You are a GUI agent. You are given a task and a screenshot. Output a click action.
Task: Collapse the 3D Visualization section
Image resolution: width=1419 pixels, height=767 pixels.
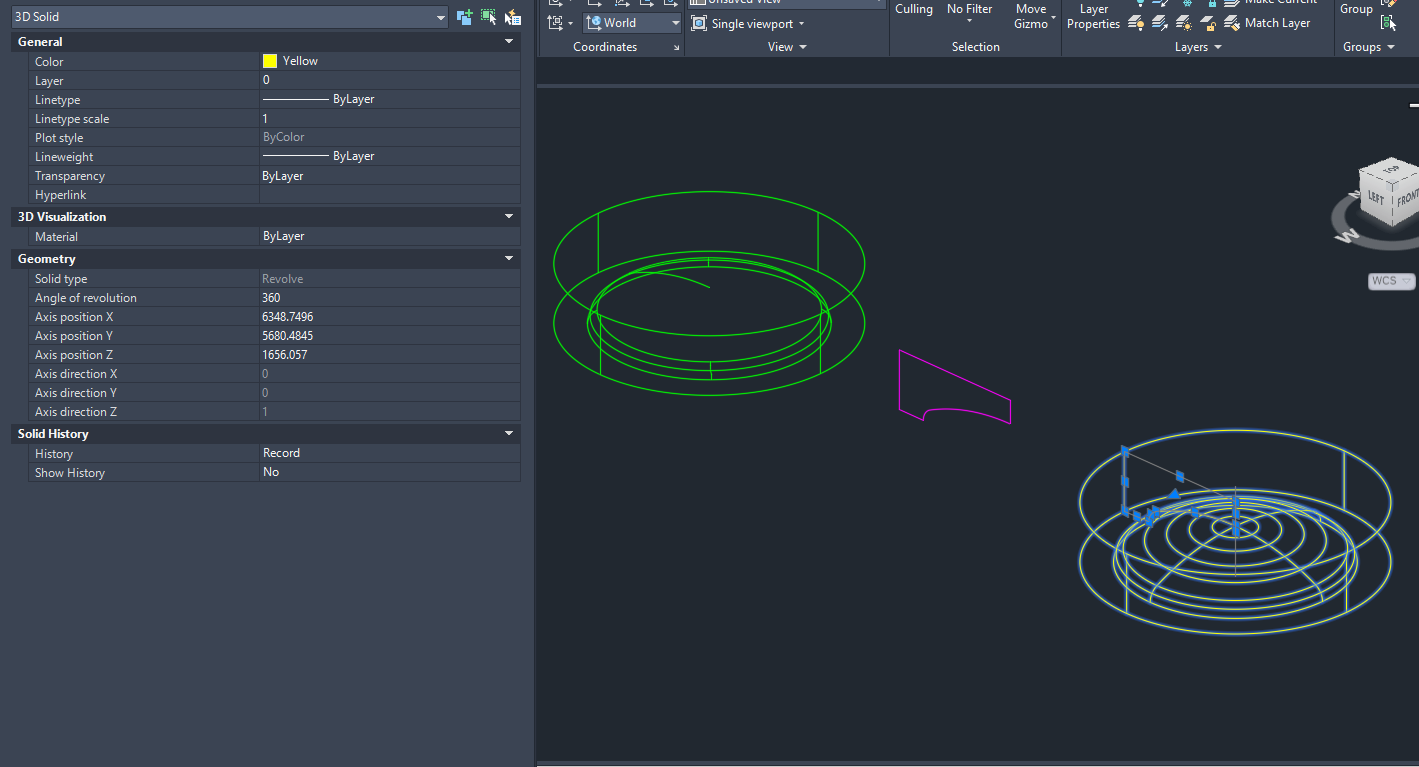coord(509,217)
